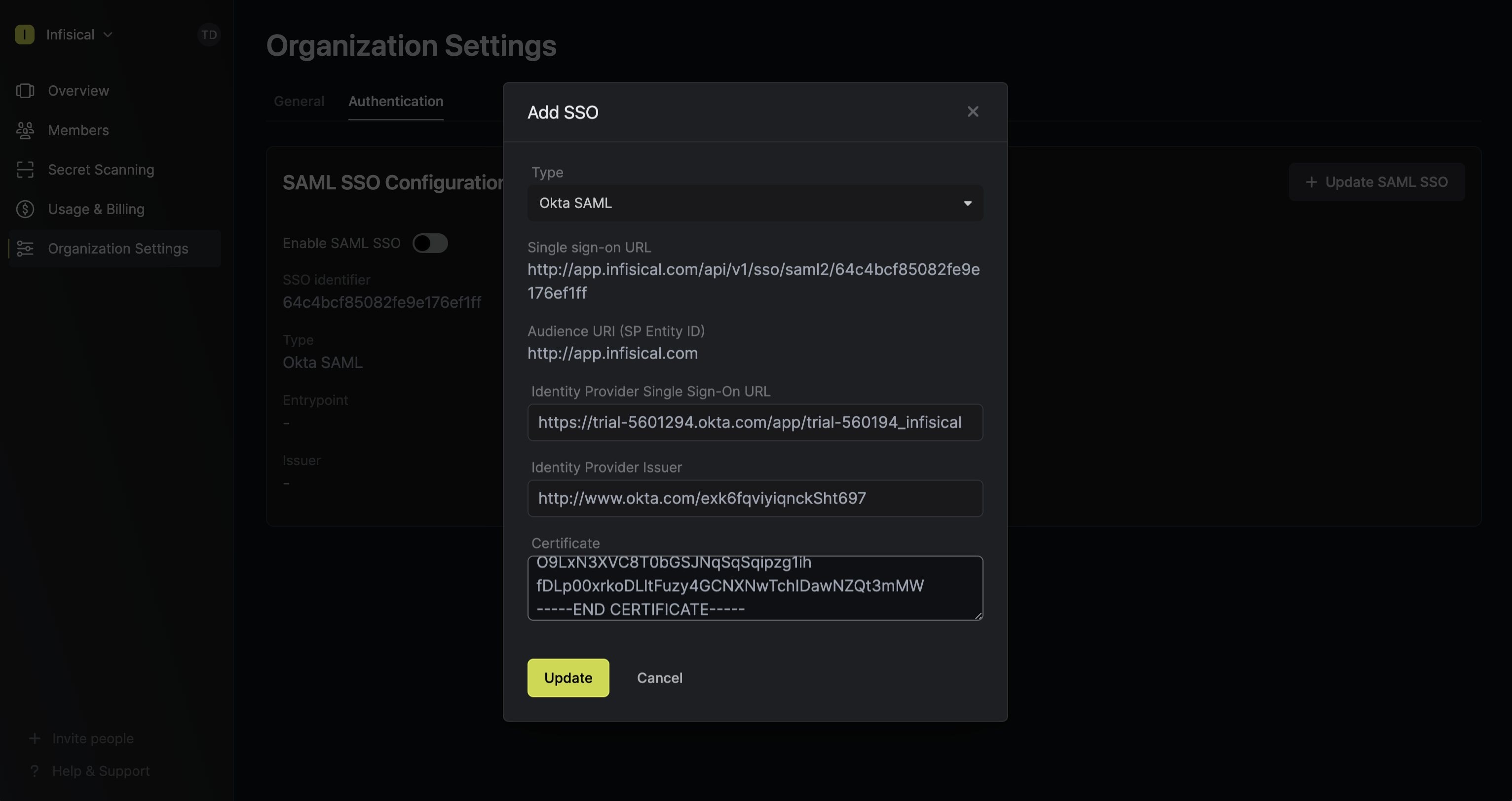Click the Help & Support question icon
The height and width of the screenshot is (801, 1512).
[x=35, y=771]
